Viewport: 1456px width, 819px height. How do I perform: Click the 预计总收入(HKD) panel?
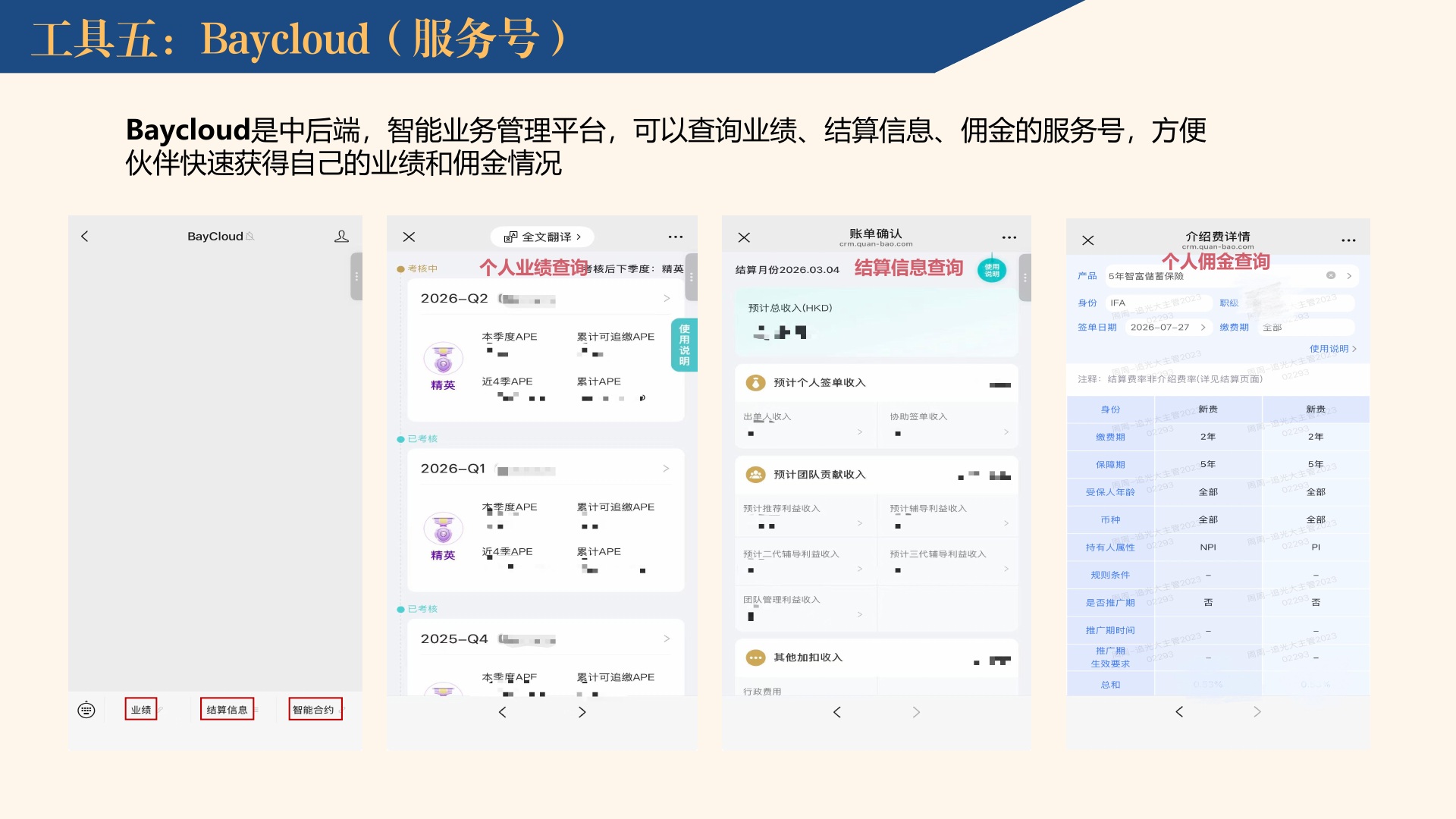pyautogui.click(x=877, y=324)
